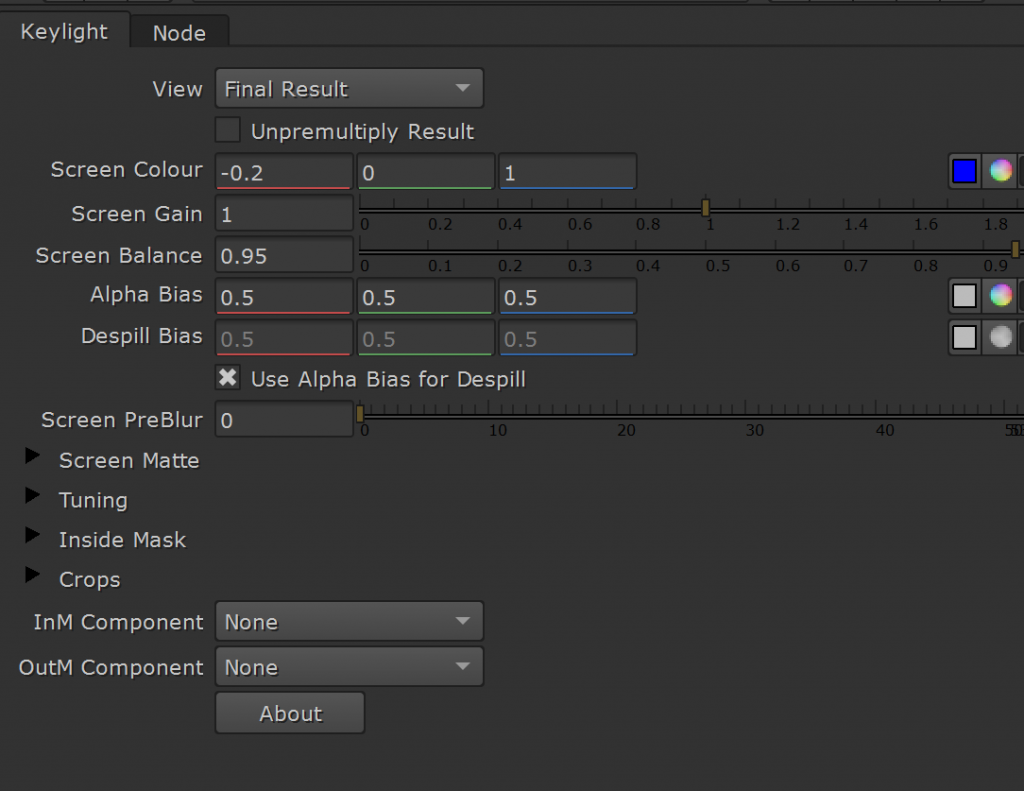Click the Alpha Bias red value field

(284, 297)
